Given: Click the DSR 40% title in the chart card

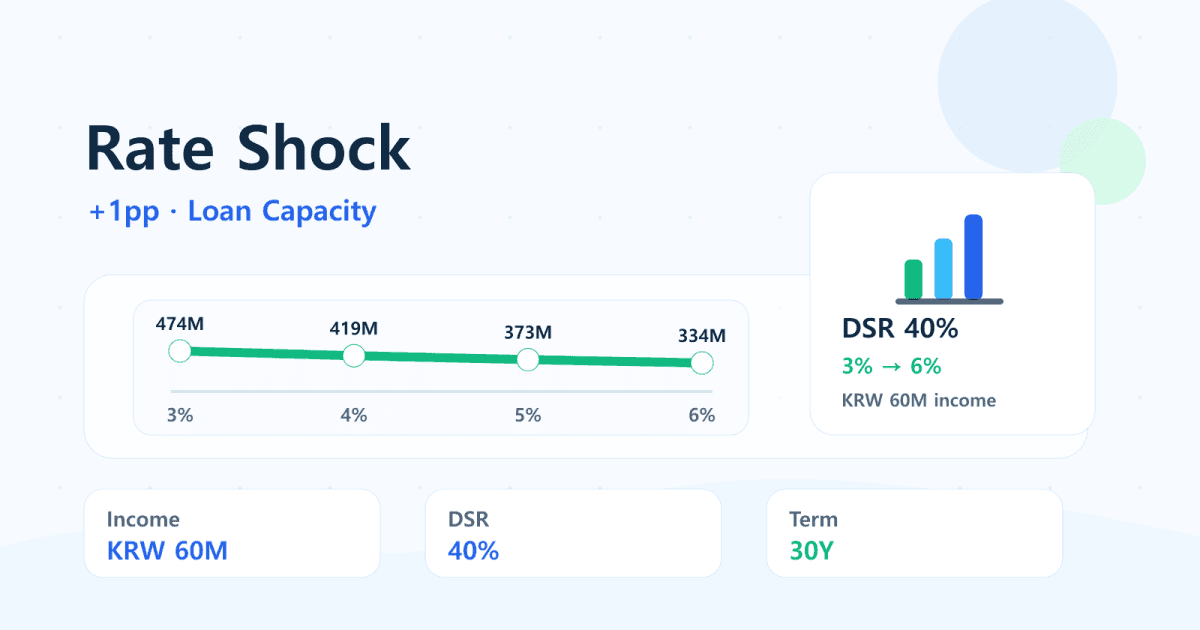Looking at the screenshot, I should [900, 328].
